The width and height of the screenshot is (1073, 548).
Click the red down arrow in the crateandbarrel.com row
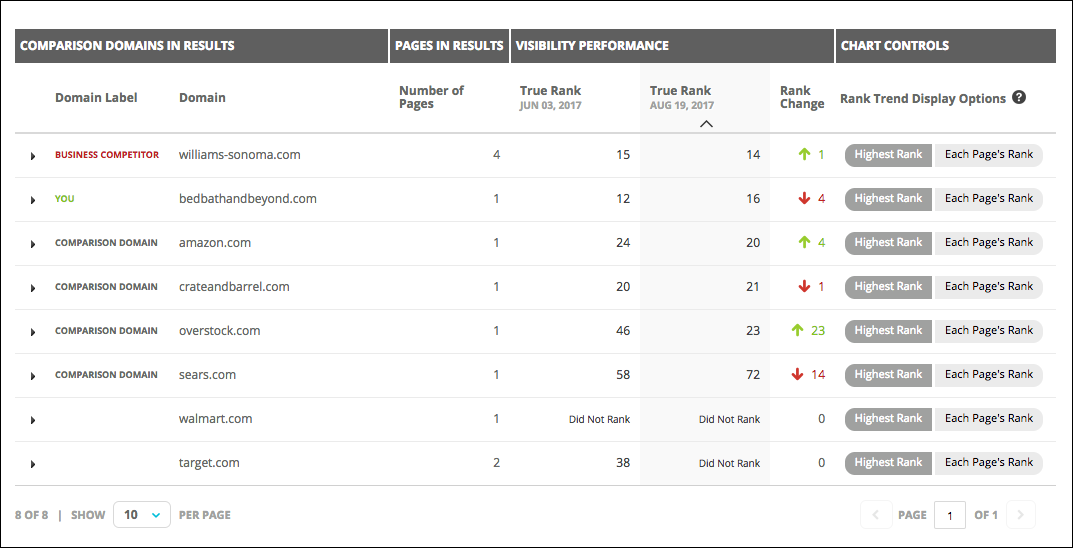(x=804, y=287)
